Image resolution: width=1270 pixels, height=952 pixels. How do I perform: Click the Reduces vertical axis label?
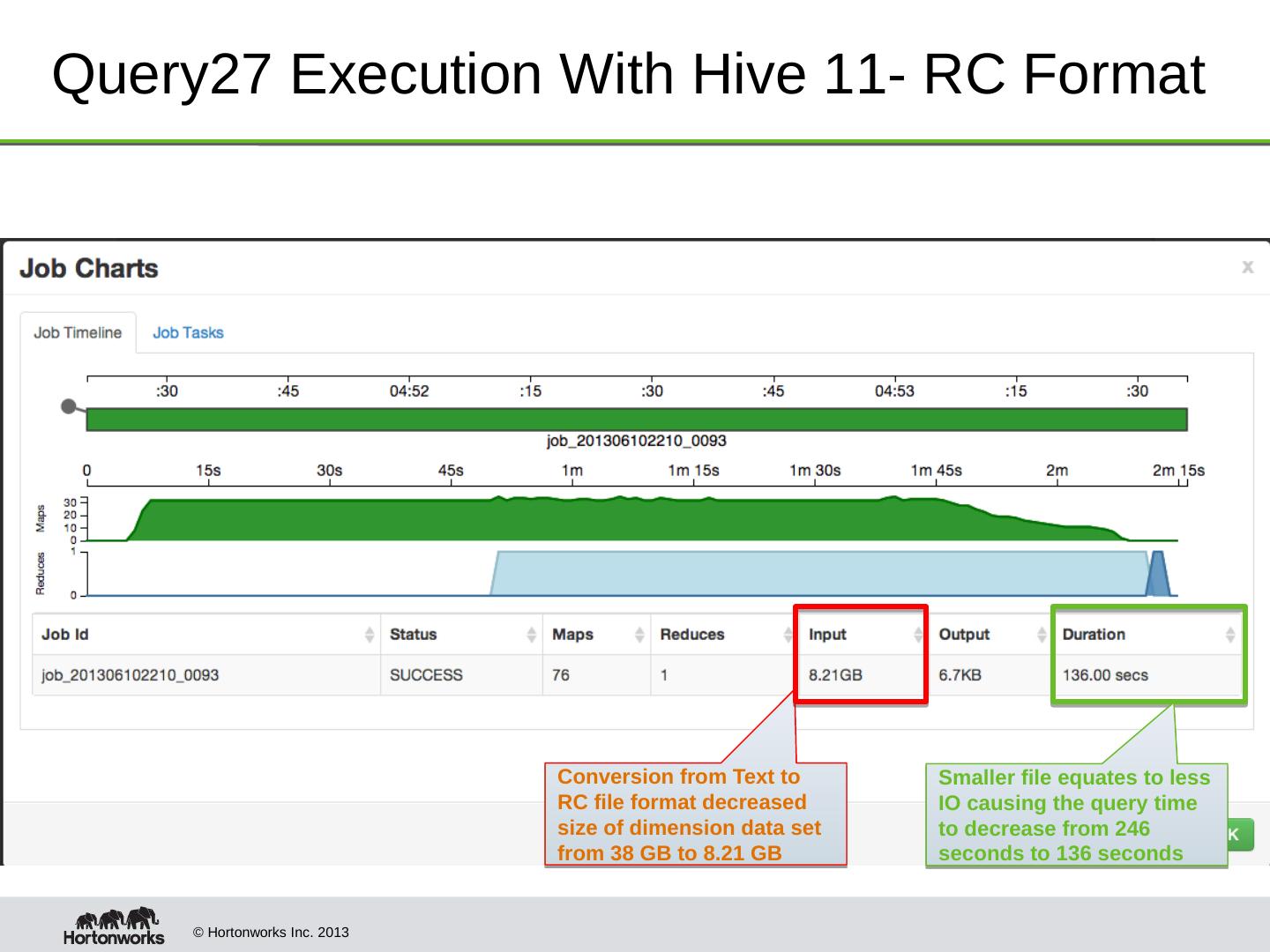click(x=41, y=574)
